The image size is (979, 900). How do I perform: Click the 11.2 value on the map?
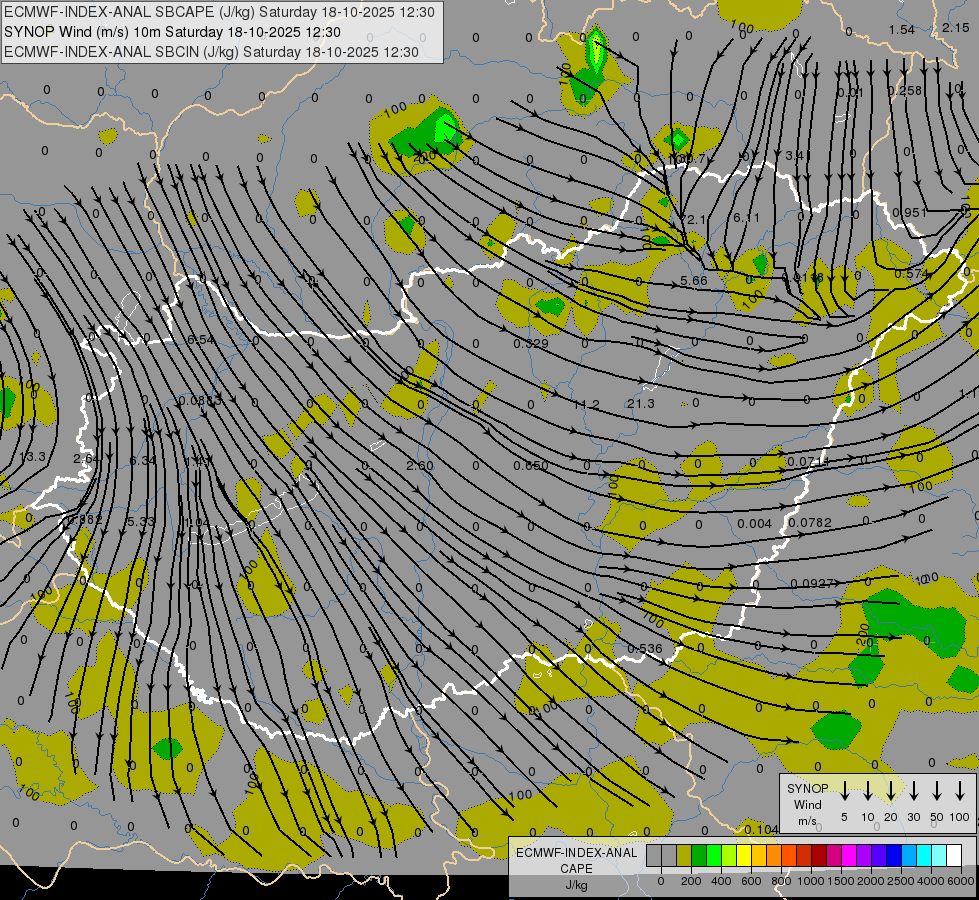click(586, 405)
